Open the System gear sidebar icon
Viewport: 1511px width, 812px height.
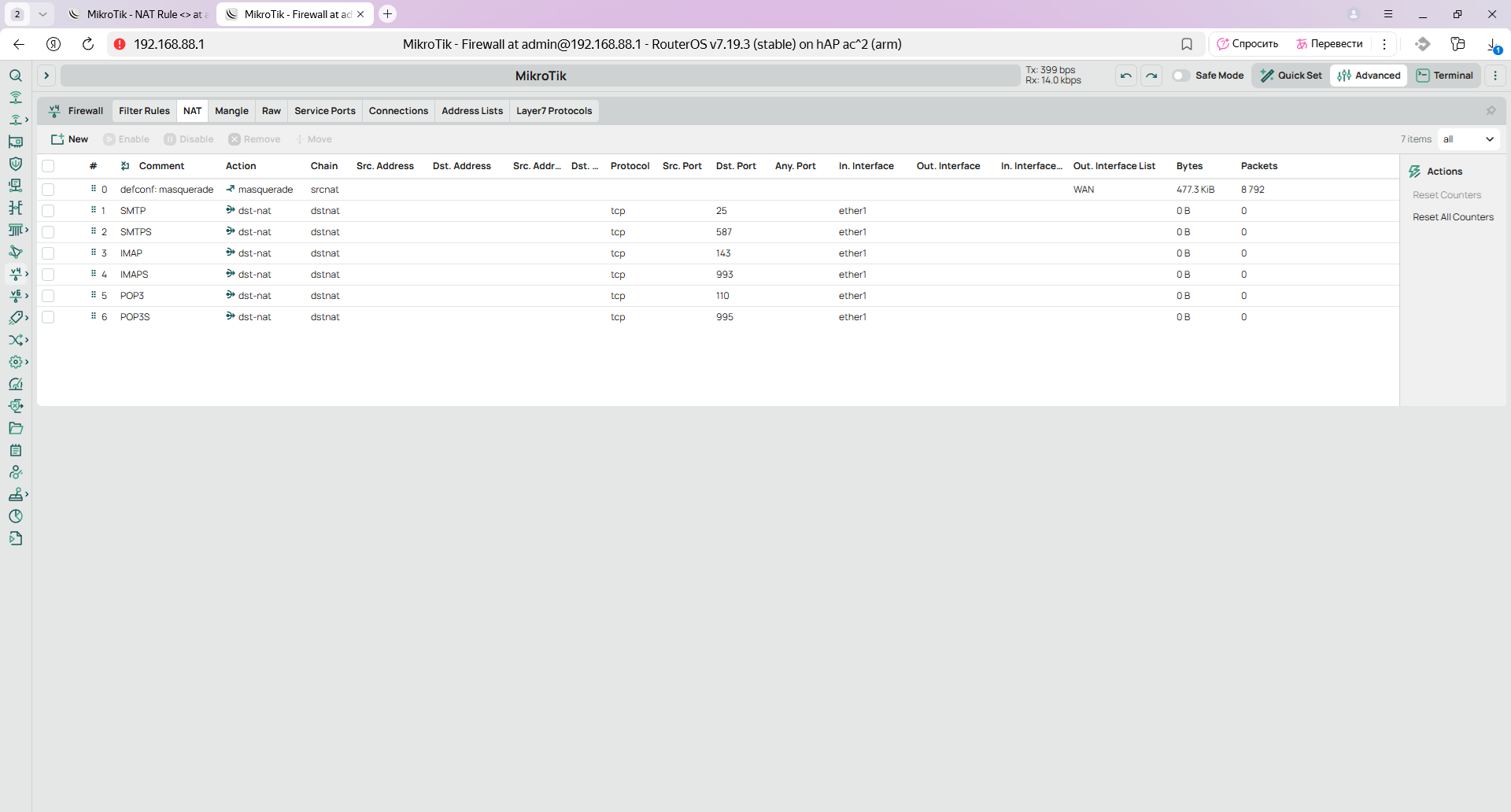point(17,362)
